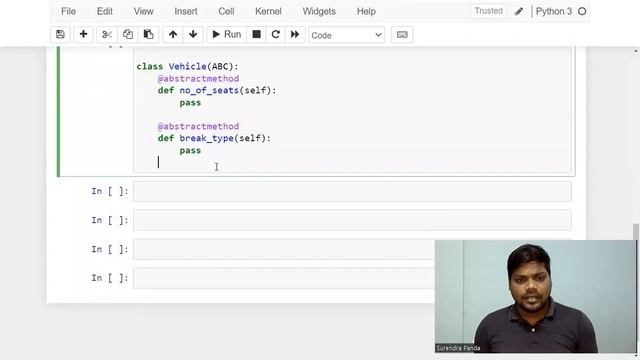Open the Kernel menu

[x=268, y=11]
